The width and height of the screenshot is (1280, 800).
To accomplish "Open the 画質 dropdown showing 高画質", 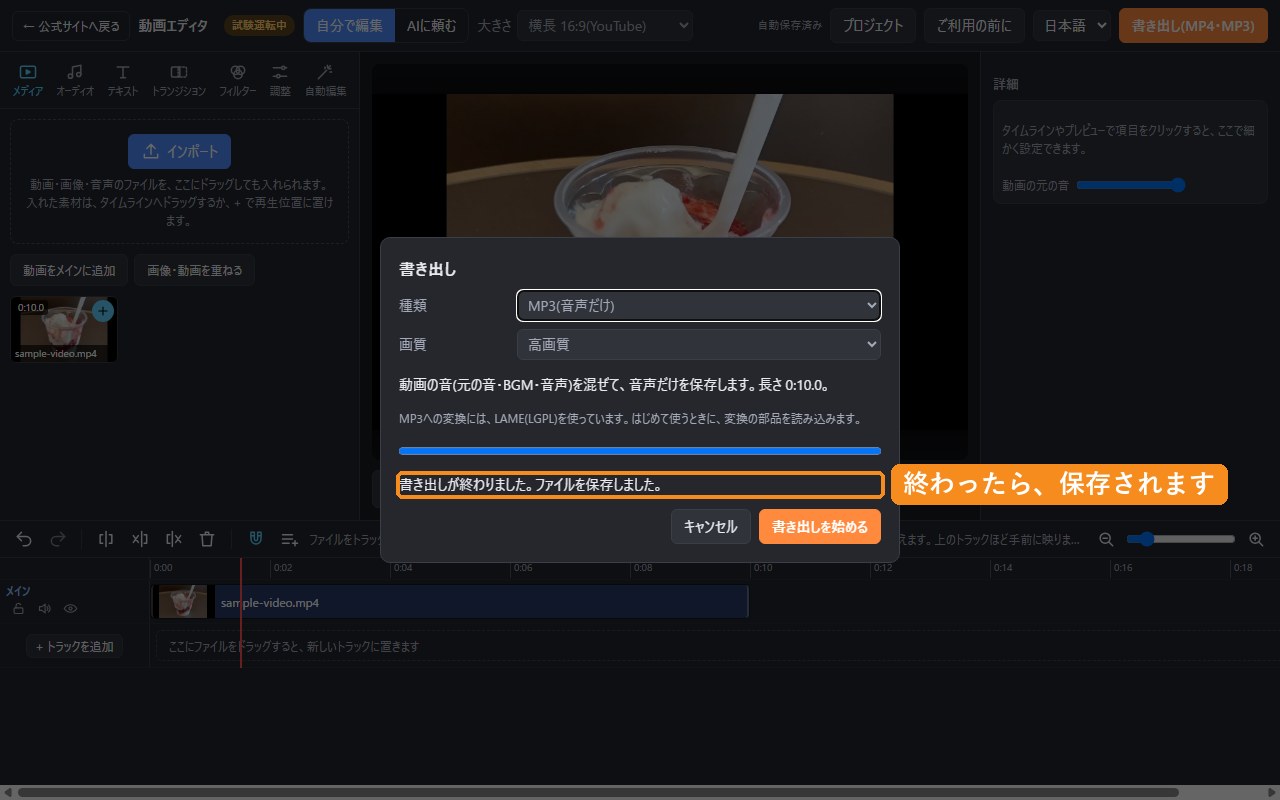I will 699,344.
